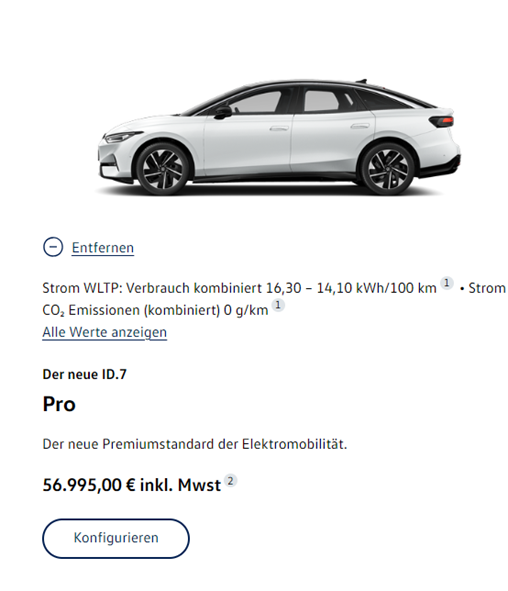Click the truncated Strom text at right edge

click(487, 288)
